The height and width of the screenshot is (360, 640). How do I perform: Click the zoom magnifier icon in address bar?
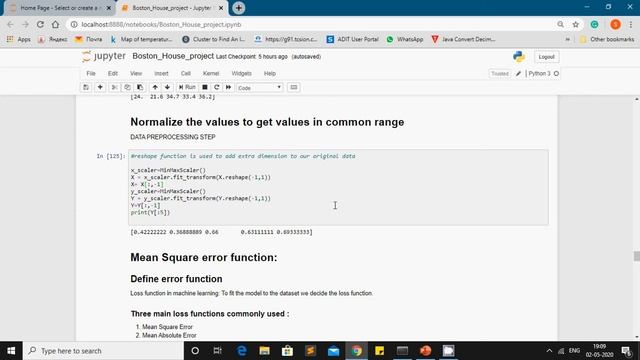(560, 24)
